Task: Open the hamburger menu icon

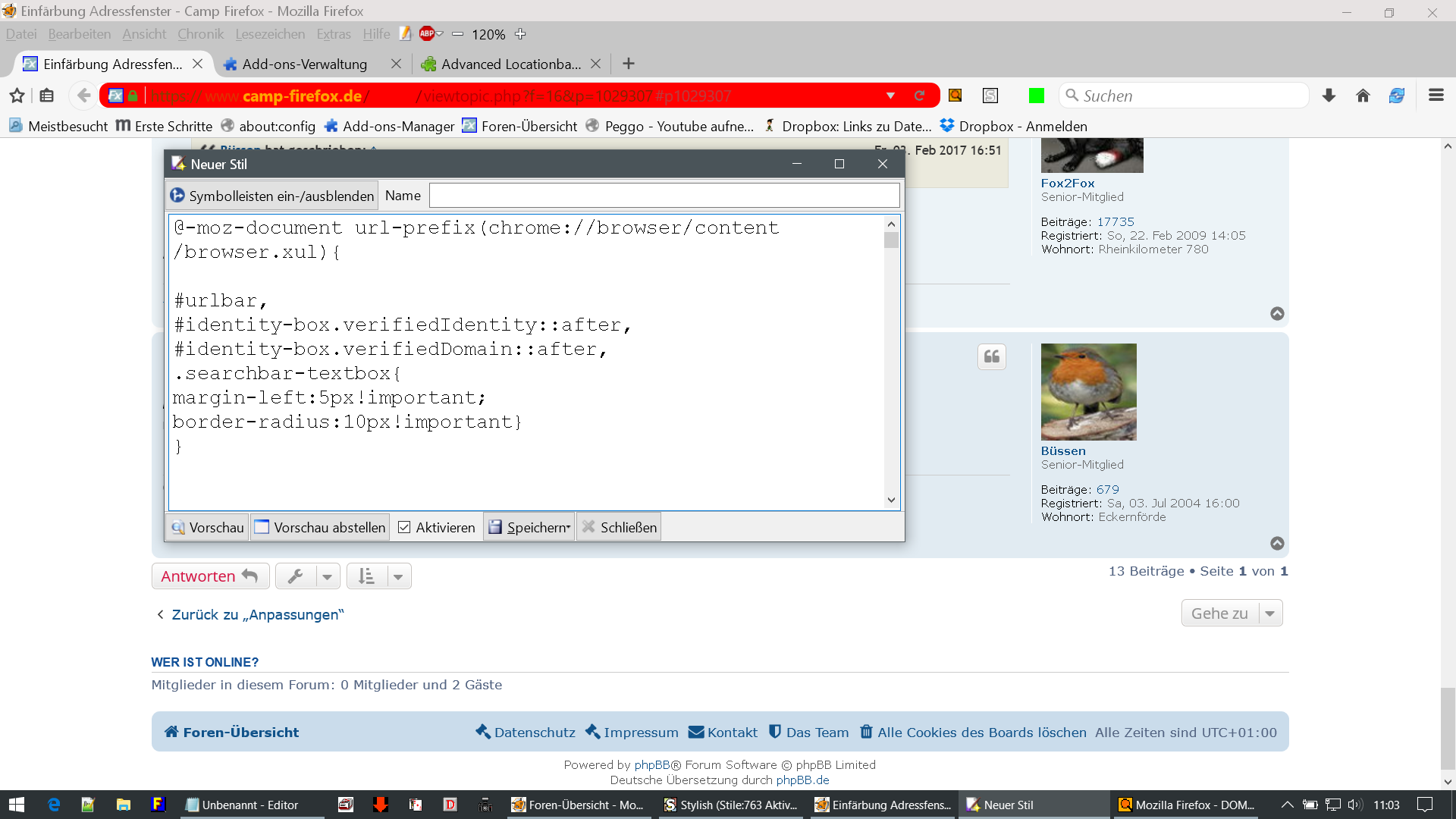Action: pos(1436,96)
